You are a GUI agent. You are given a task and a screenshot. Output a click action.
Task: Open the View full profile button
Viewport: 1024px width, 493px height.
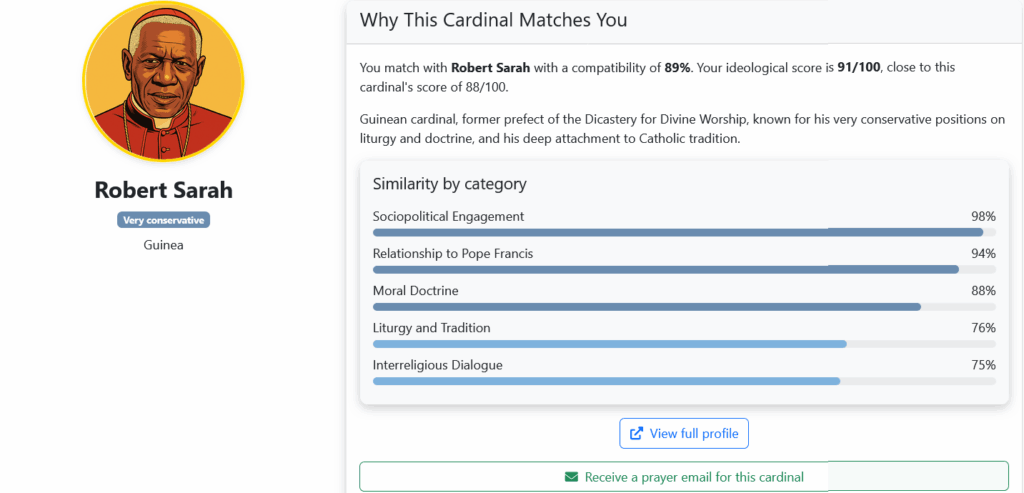click(x=684, y=434)
